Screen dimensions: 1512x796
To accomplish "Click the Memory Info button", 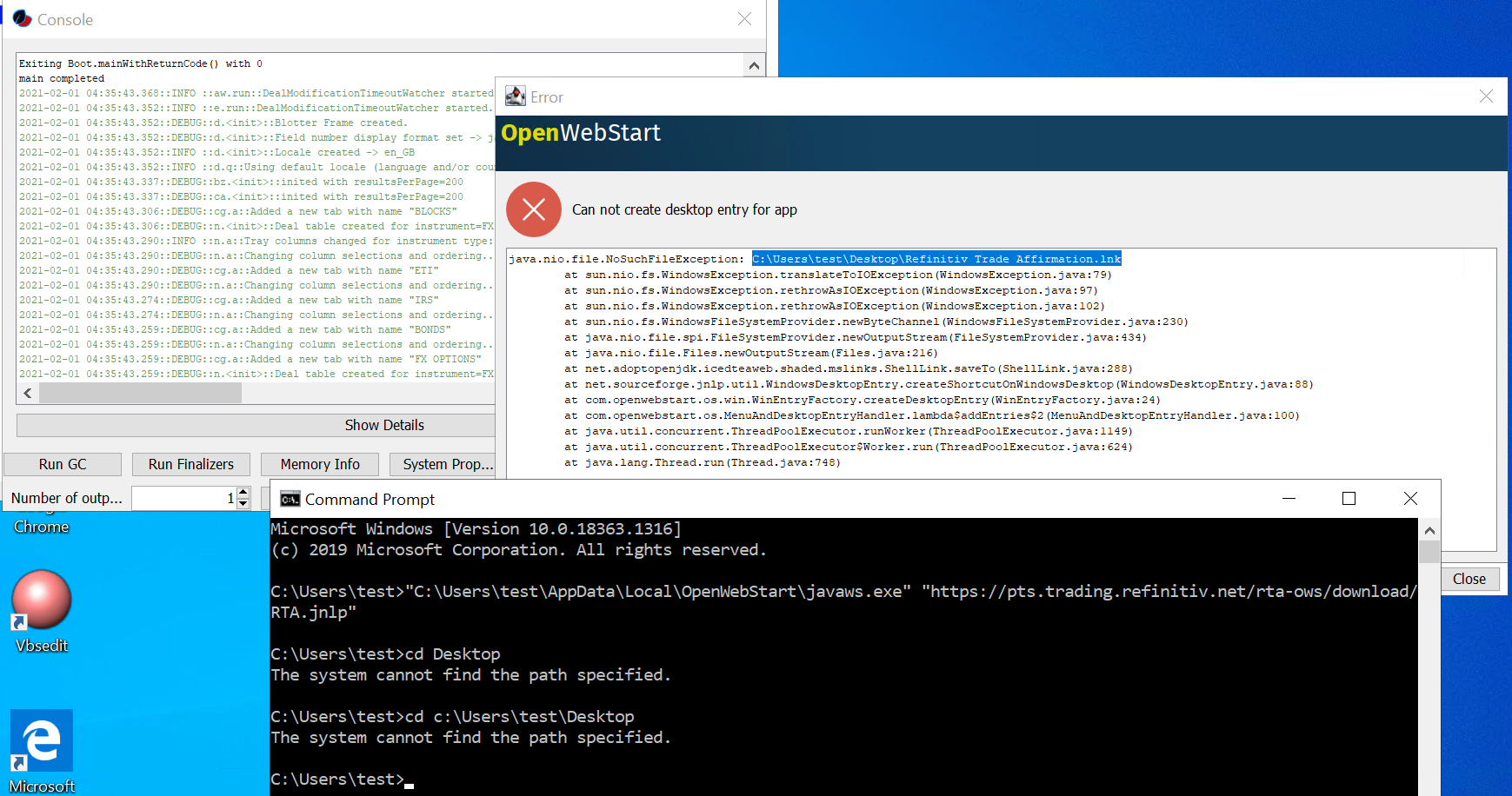I will (x=319, y=463).
